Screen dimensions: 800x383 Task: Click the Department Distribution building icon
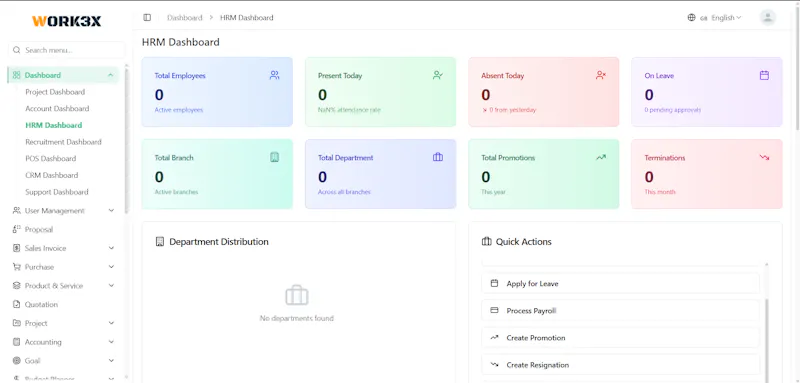coord(160,242)
